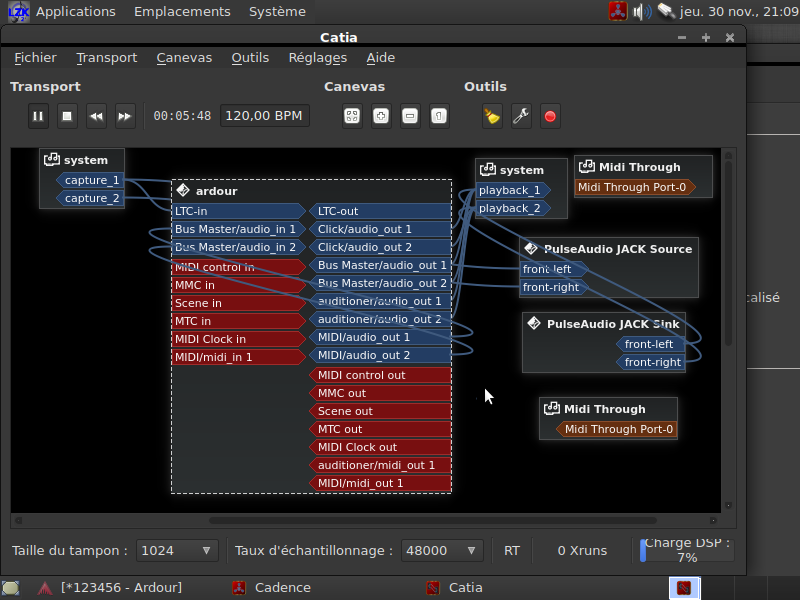Select ardour LTC-in port
Viewport: 800px width, 600px height.
pyautogui.click(x=238, y=211)
